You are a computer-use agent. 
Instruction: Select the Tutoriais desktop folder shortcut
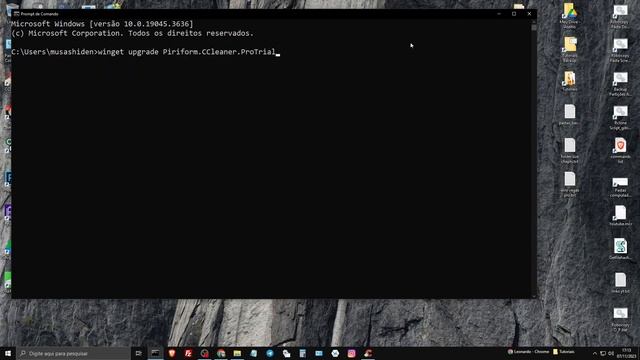click(570, 81)
